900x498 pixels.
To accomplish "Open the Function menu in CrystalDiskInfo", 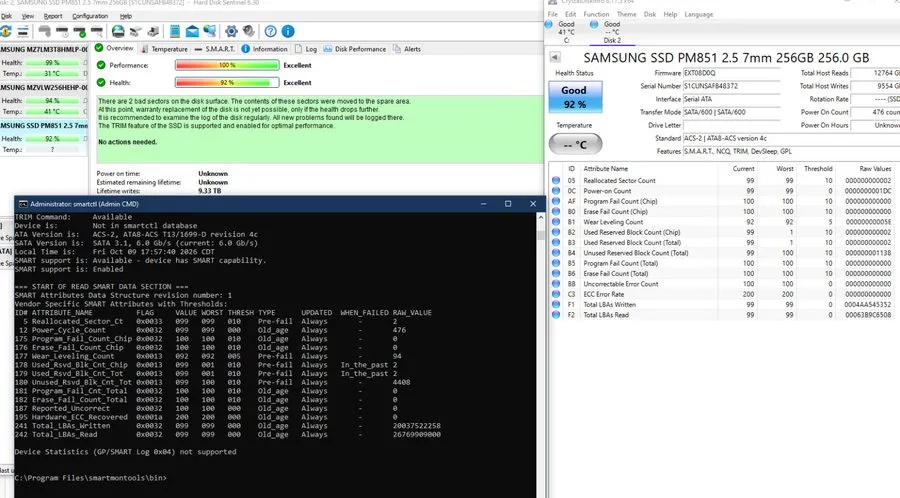I will click(x=596, y=14).
